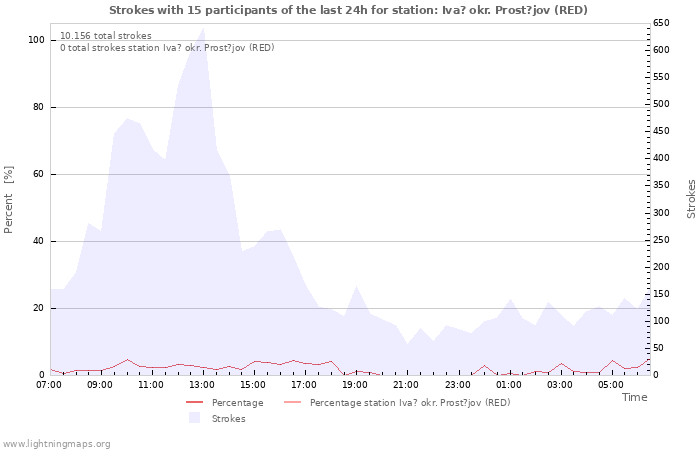Click the 13:00 time axis tick label
700x450 pixels.
pyautogui.click(x=202, y=385)
